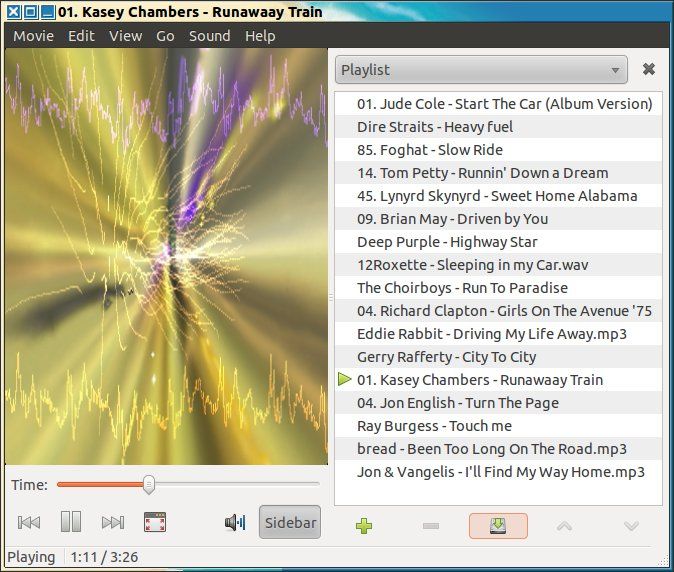The width and height of the screenshot is (674, 572).
Task: Open the Movie menu
Action: (33, 36)
